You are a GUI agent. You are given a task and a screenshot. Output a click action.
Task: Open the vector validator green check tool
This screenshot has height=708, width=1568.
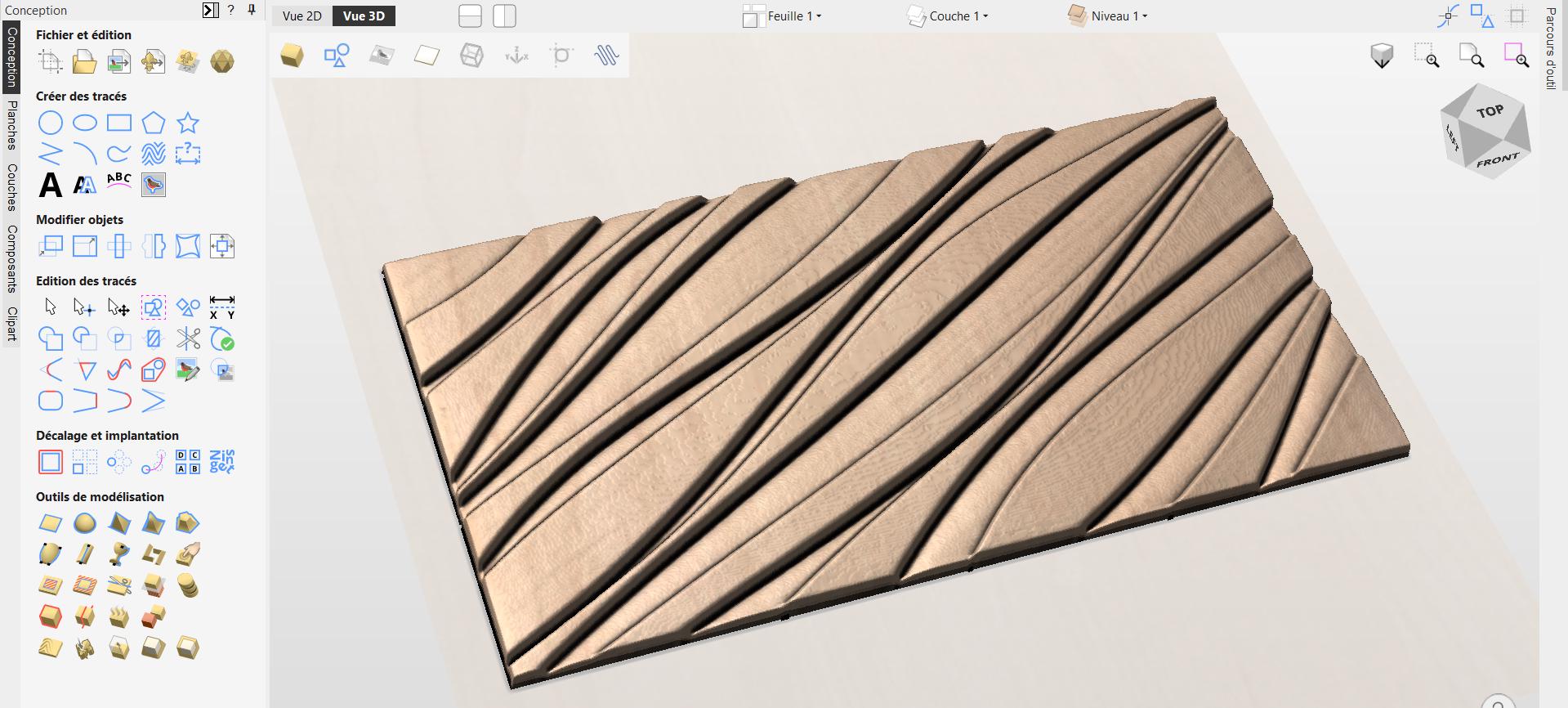(222, 338)
